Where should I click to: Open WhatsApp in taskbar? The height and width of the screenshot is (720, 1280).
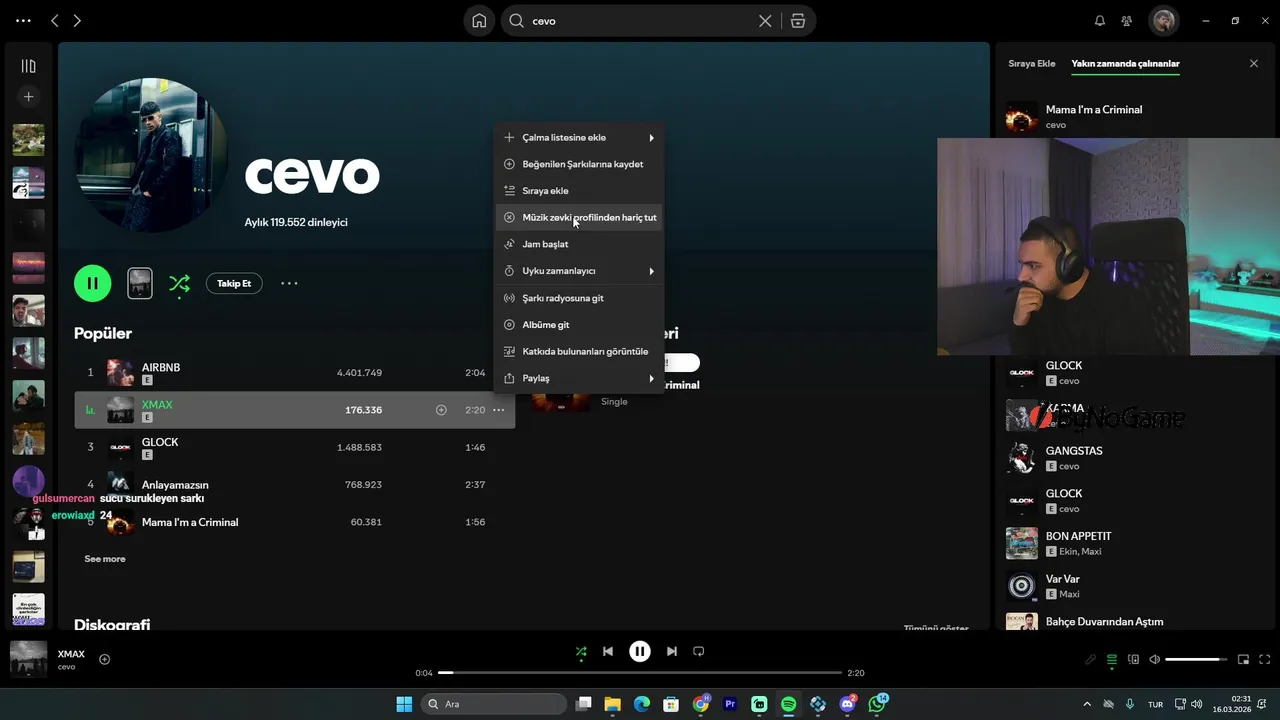[x=878, y=704]
